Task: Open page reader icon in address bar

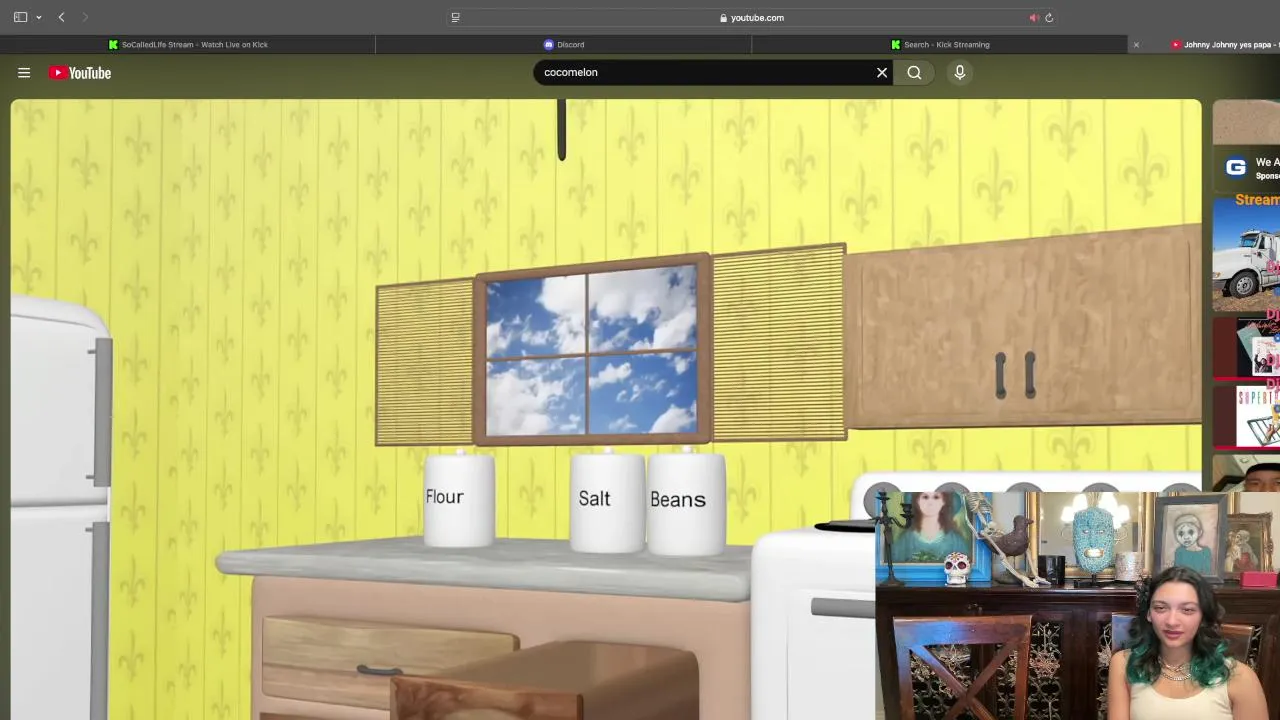Action: (x=455, y=17)
